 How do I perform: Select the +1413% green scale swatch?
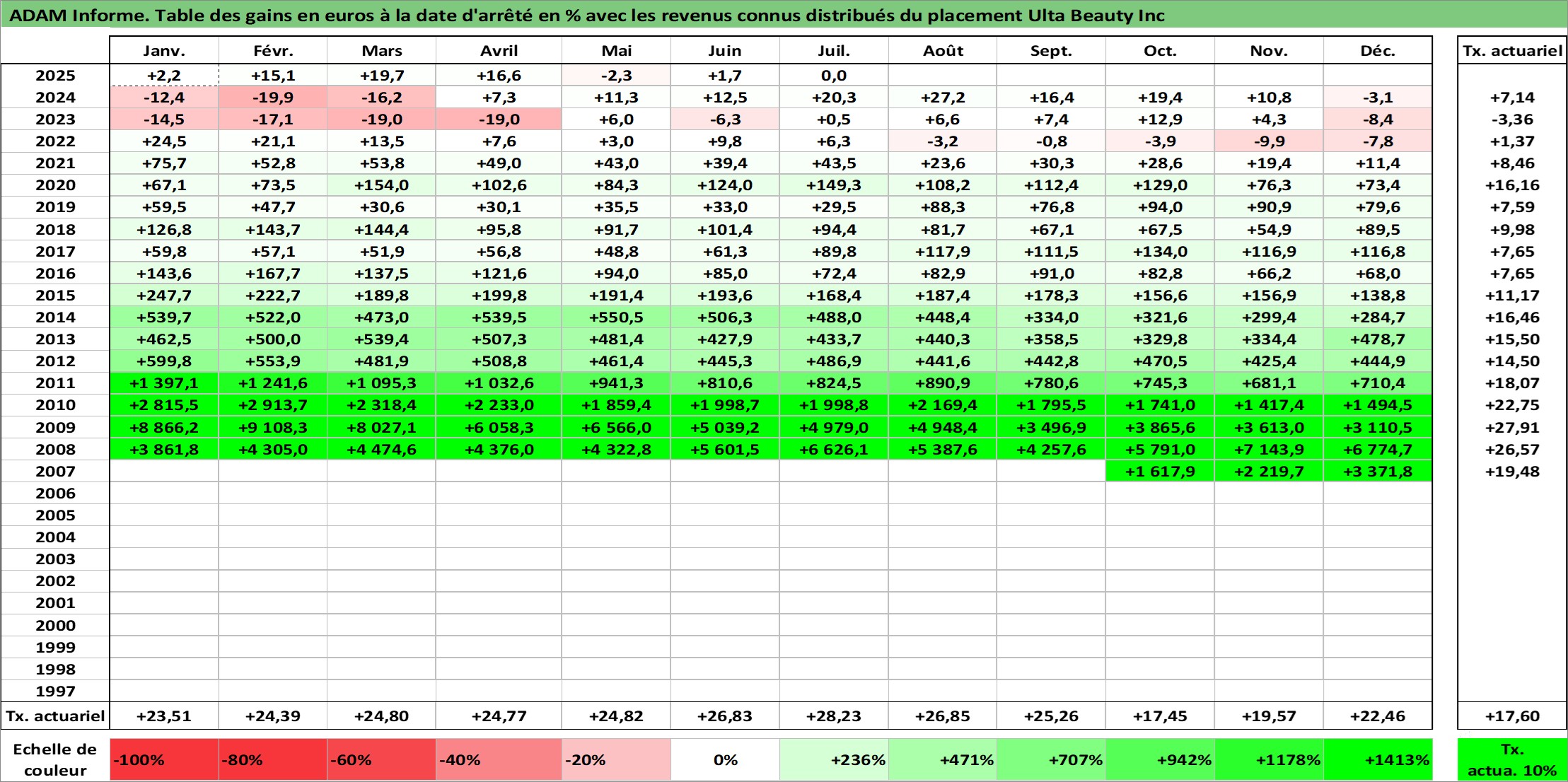[1378, 760]
